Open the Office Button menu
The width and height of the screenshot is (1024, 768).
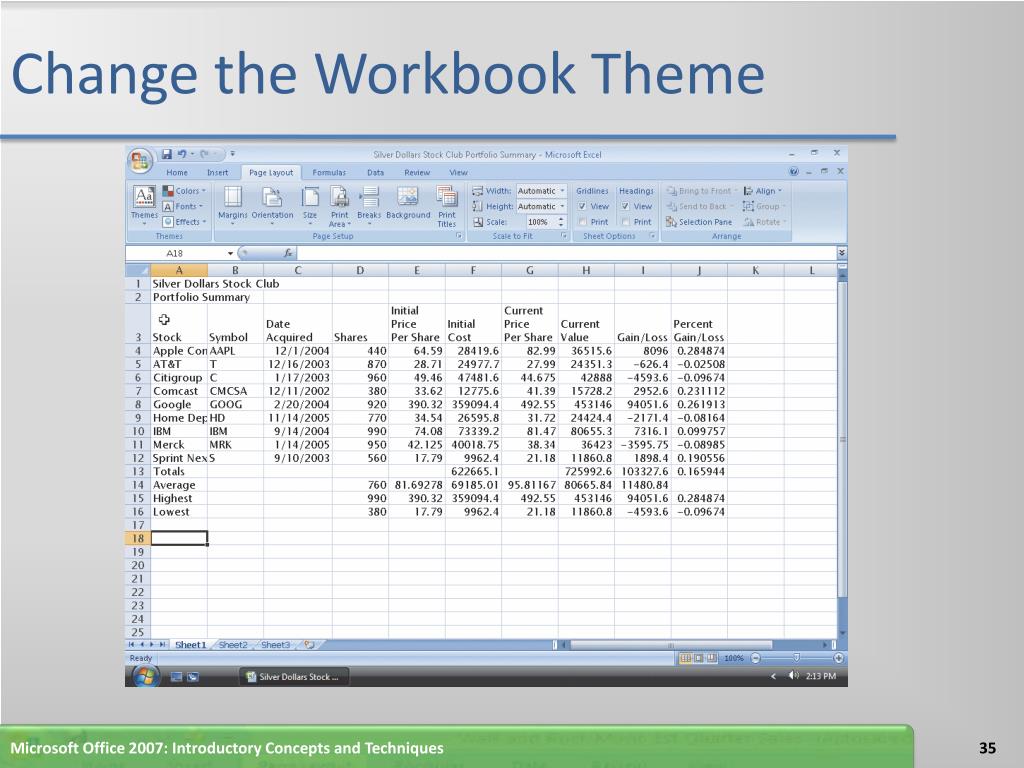tap(140, 161)
